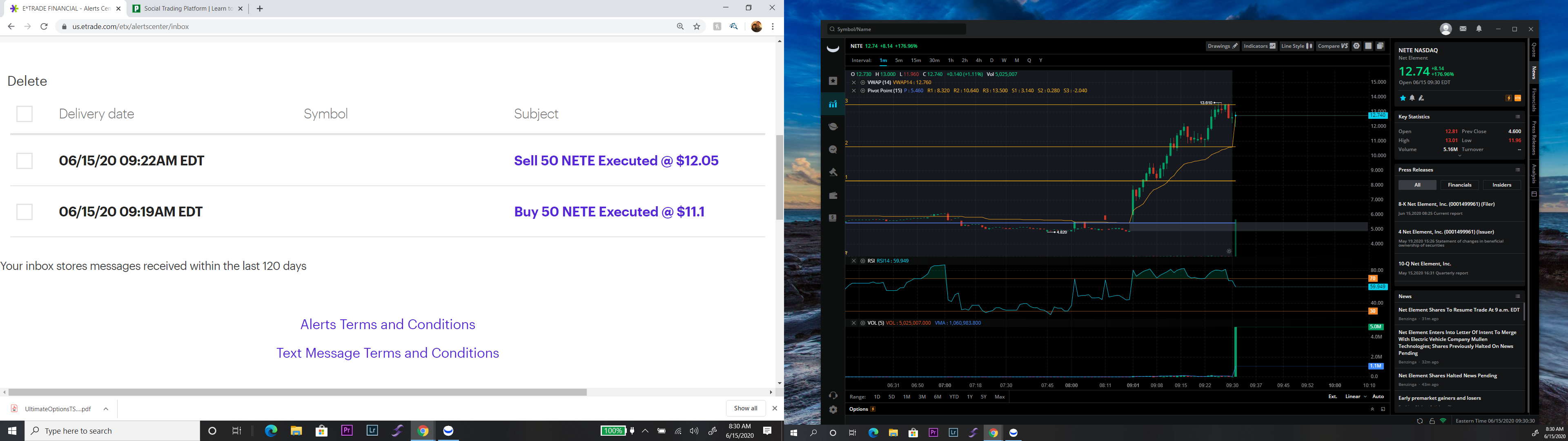Open the Drawings pencil tool
The width and height of the screenshot is (1568, 441).
tap(1222, 46)
